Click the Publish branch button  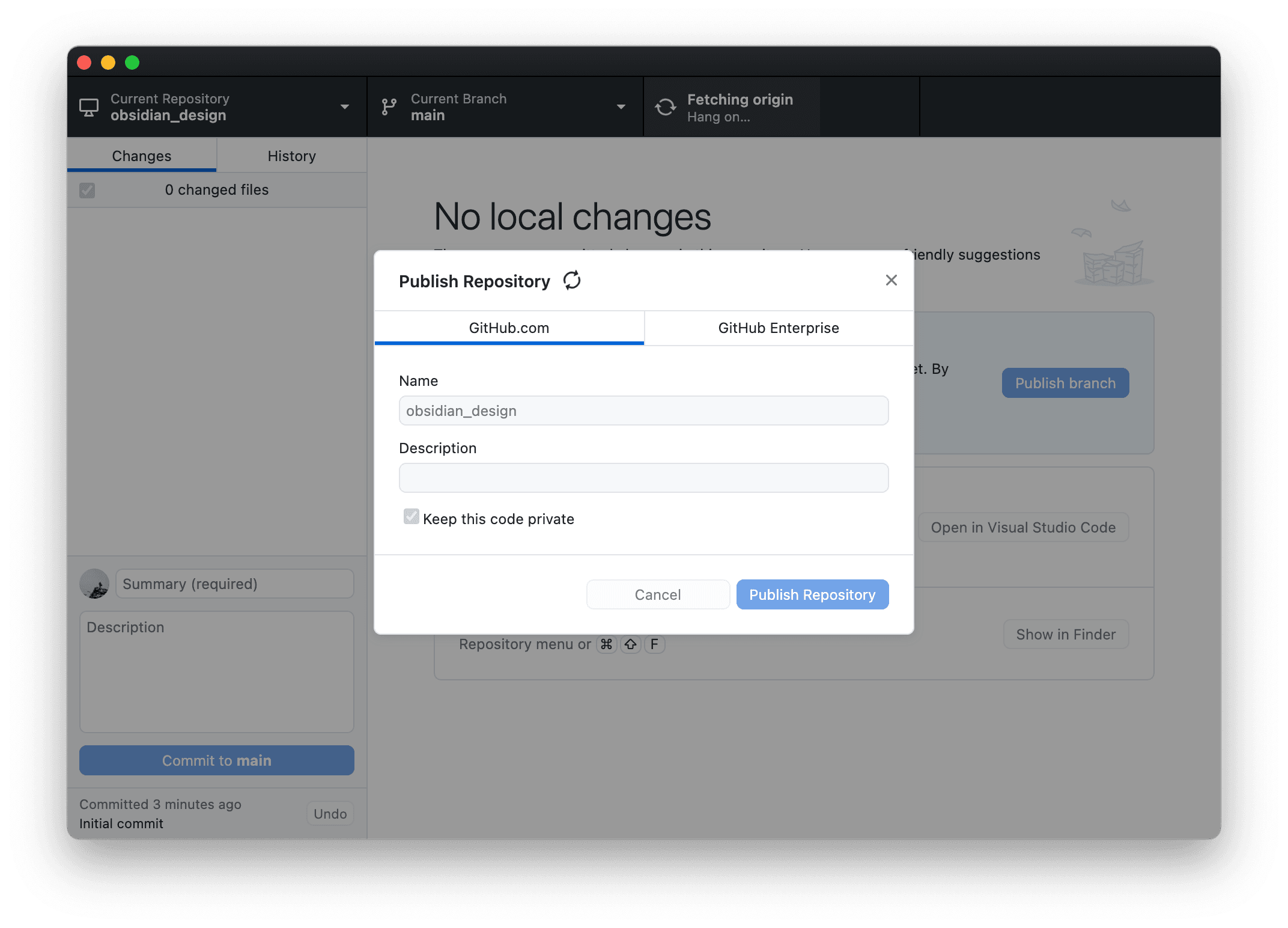click(1065, 383)
